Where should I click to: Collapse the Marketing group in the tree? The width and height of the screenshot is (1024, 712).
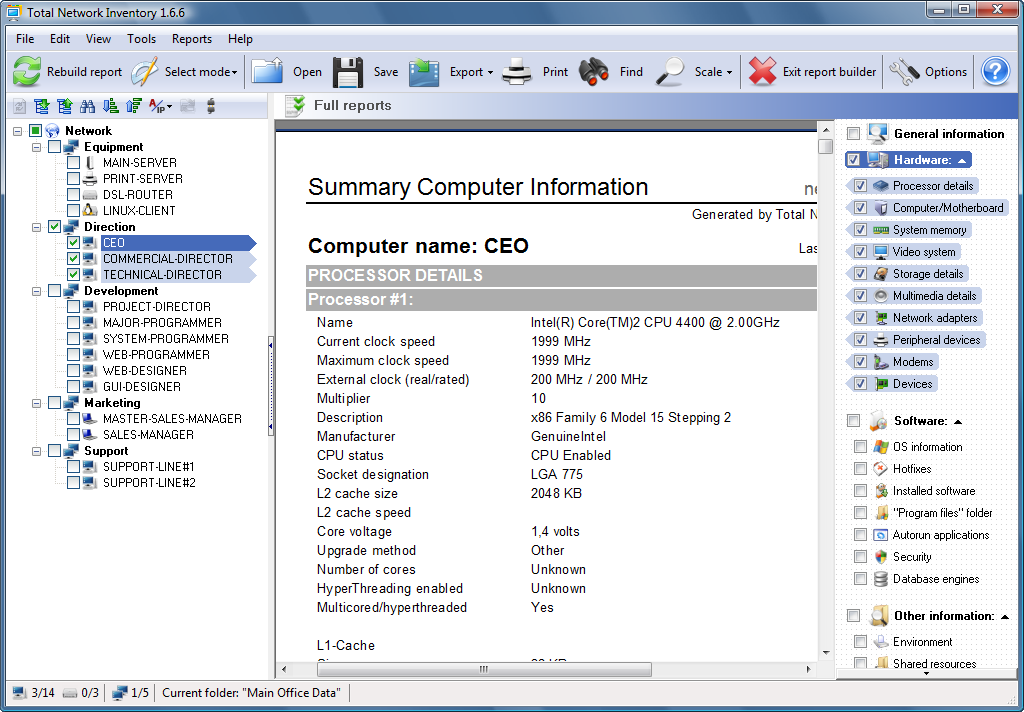37,403
